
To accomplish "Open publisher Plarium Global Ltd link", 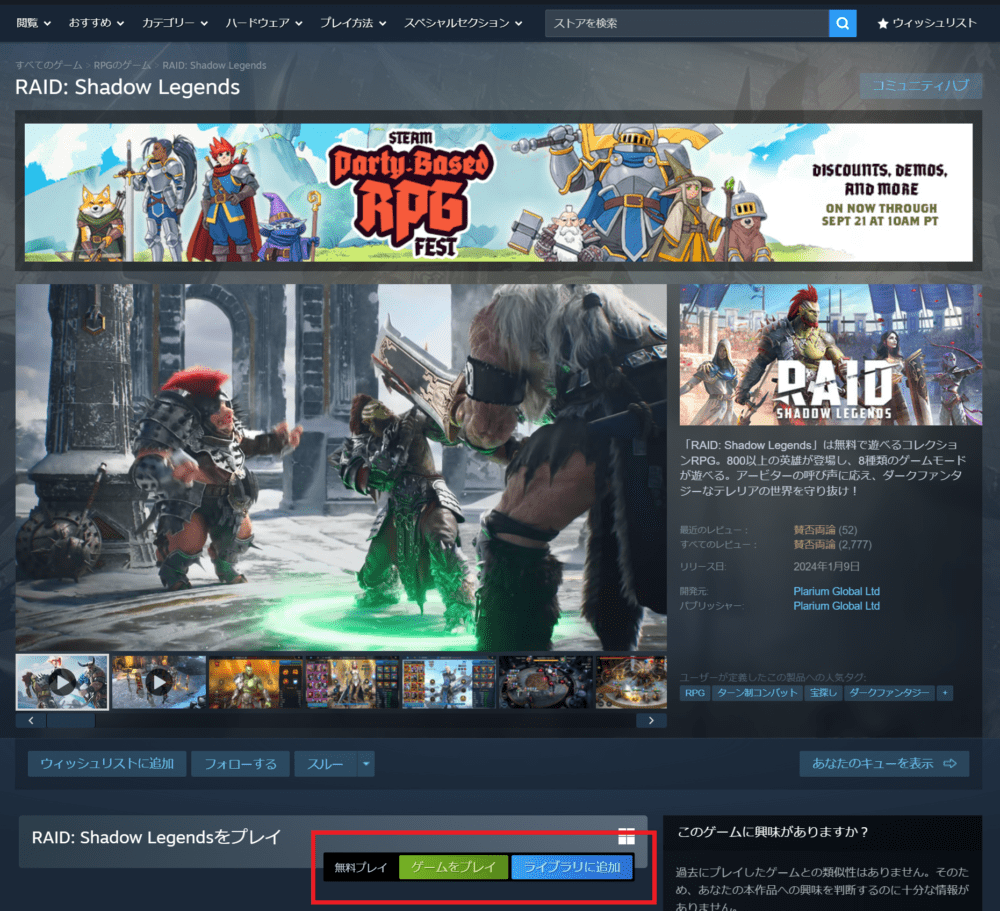I will coord(836,606).
